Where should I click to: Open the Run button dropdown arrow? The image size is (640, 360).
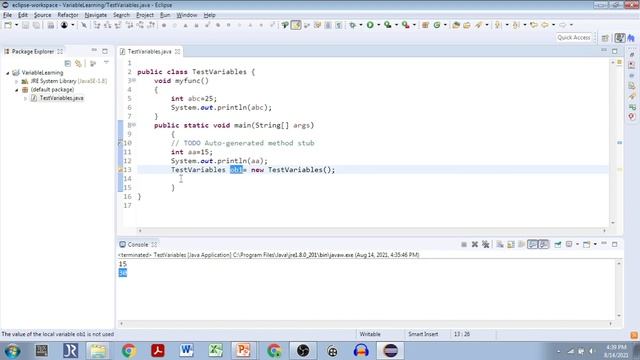[x=379, y=25]
